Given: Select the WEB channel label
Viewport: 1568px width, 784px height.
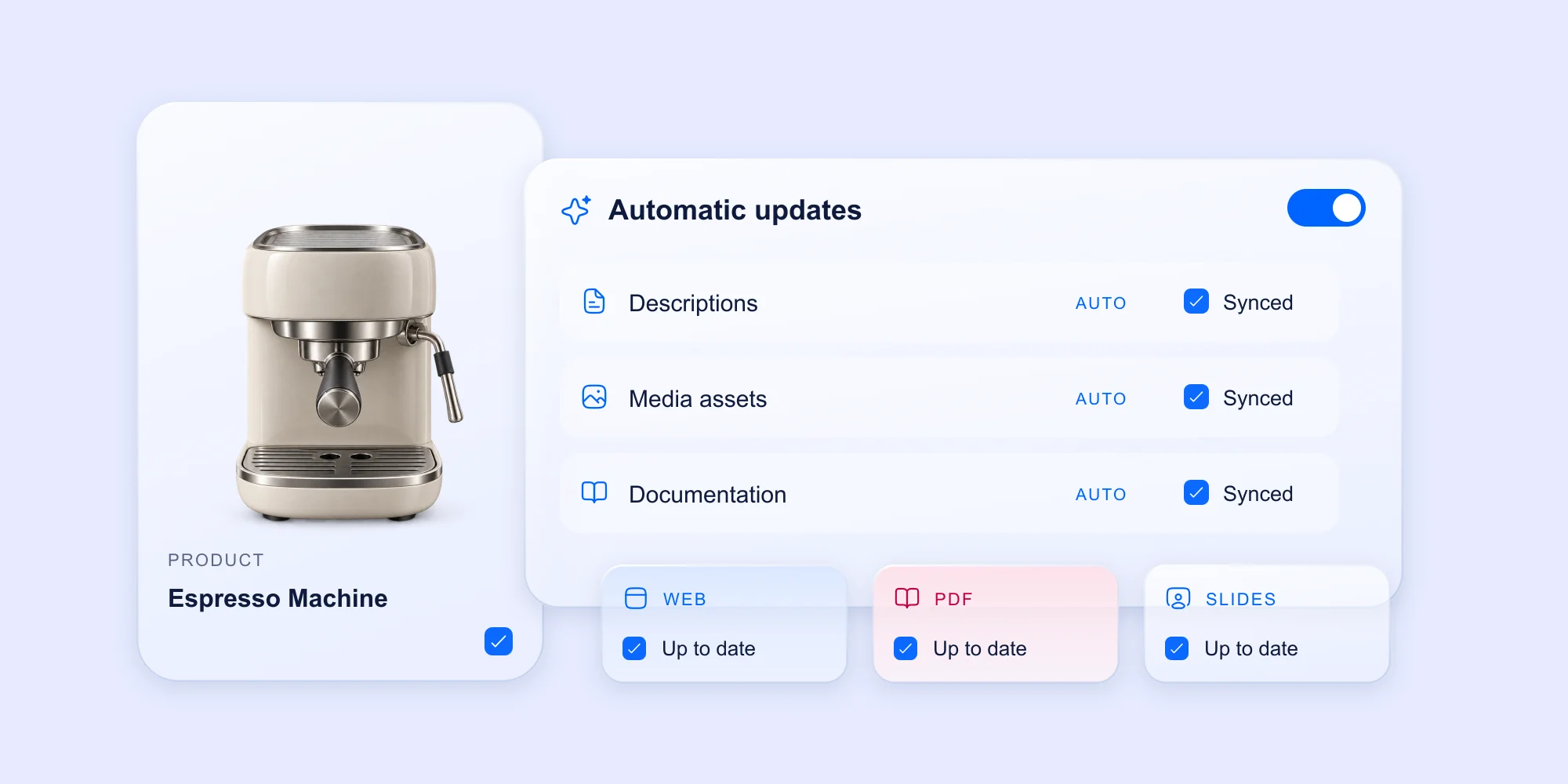Looking at the screenshot, I should (x=684, y=599).
